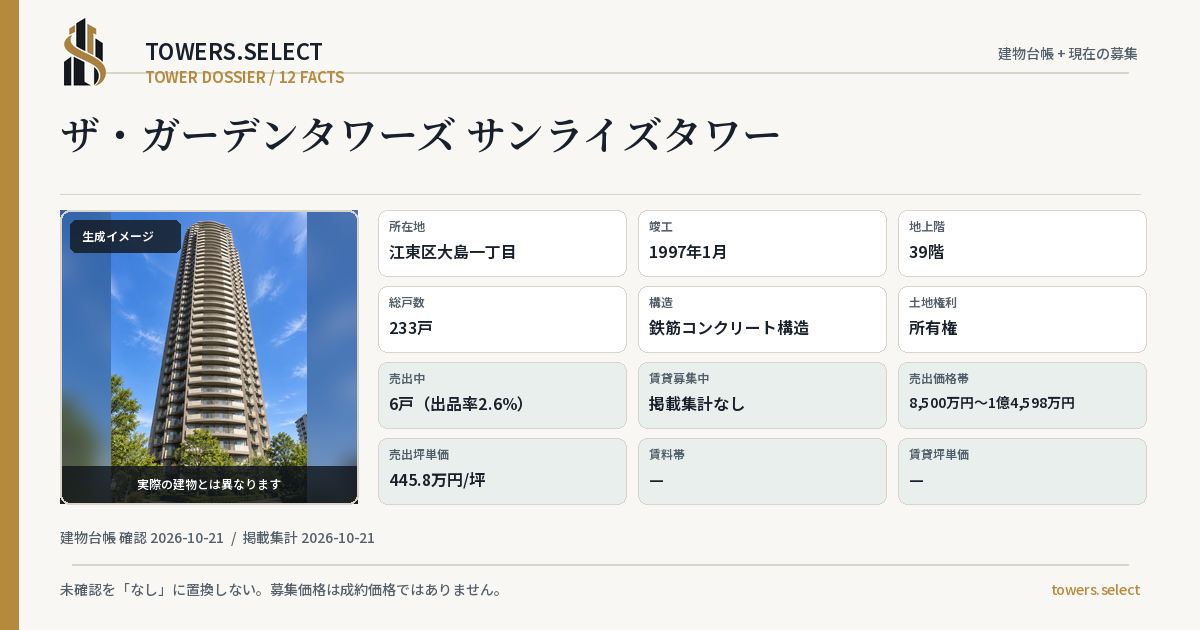This screenshot has height=630, width=1200.
Task: Select the 売出価格帯 card with 8,500万円〜1億4,598万円
Action: tap(1022, 395)
